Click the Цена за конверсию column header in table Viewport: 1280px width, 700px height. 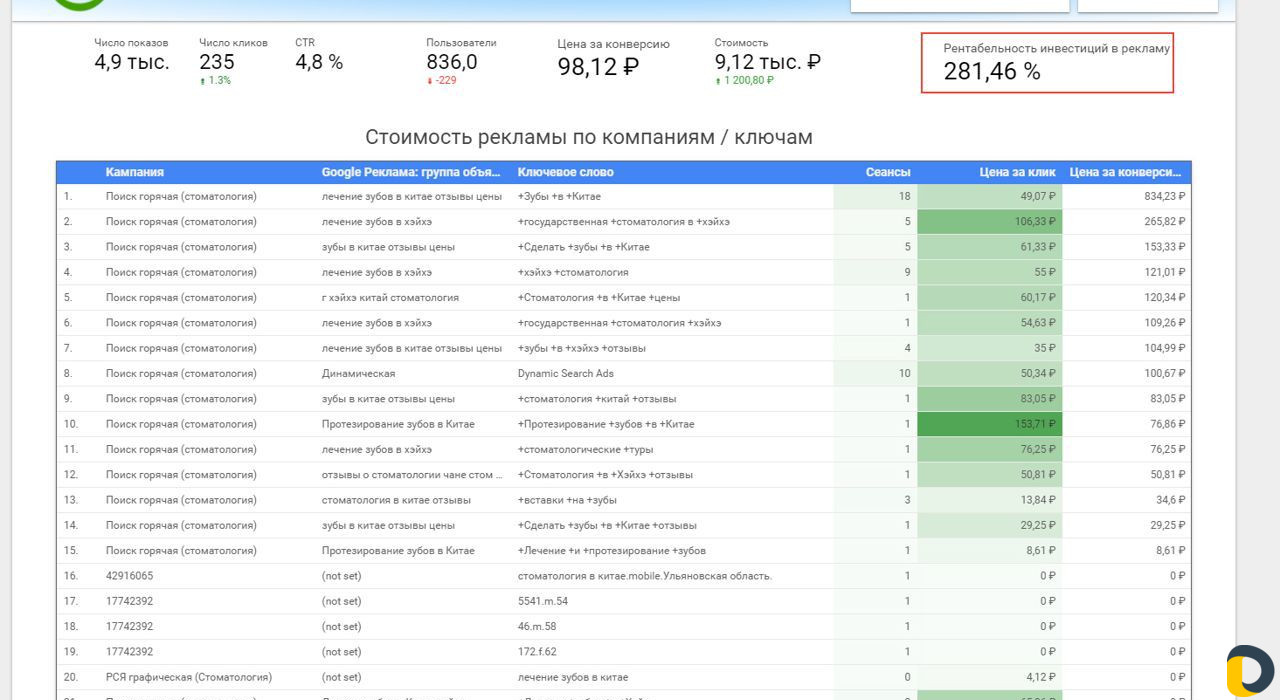click(1125, 172)
